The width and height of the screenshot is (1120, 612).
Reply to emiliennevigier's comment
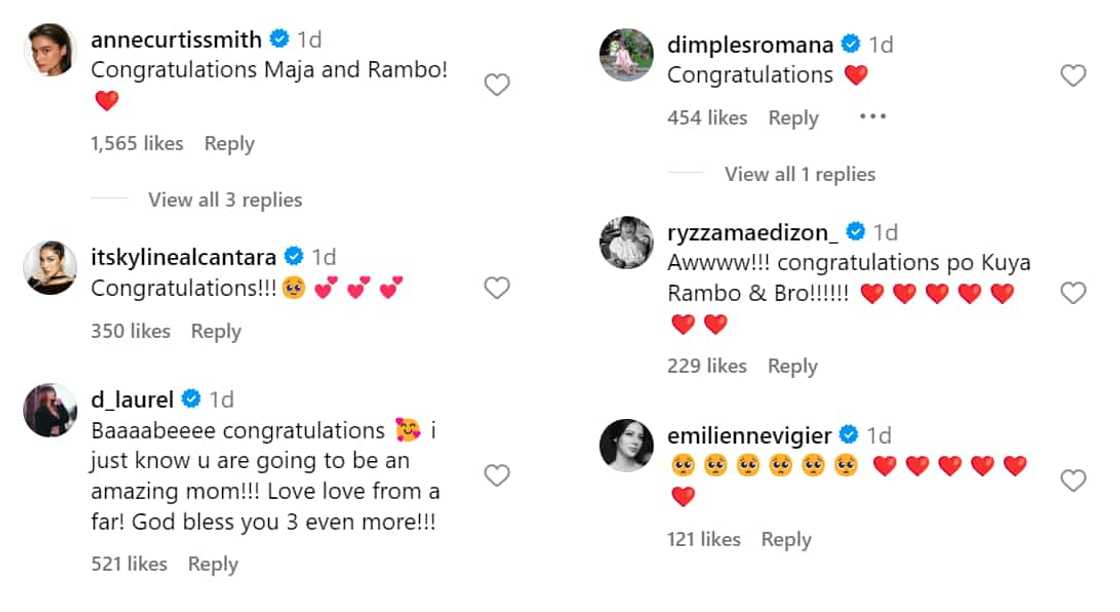(x=786, y=540)
